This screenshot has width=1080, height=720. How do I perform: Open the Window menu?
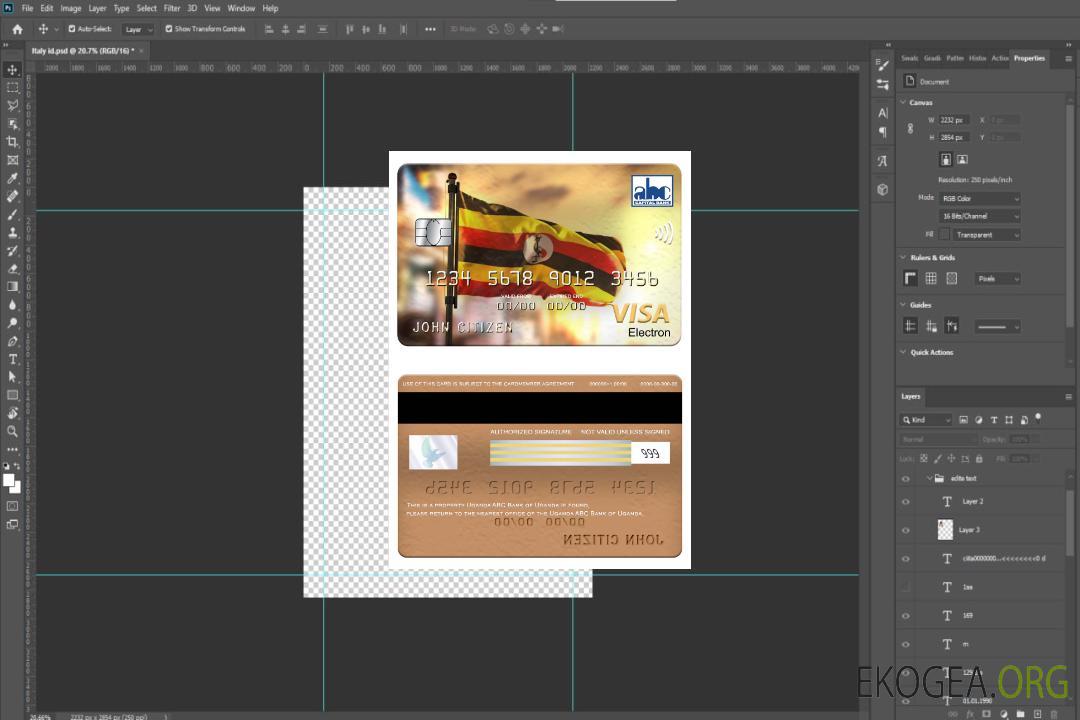pyautogui.click(x=241, y=8)
